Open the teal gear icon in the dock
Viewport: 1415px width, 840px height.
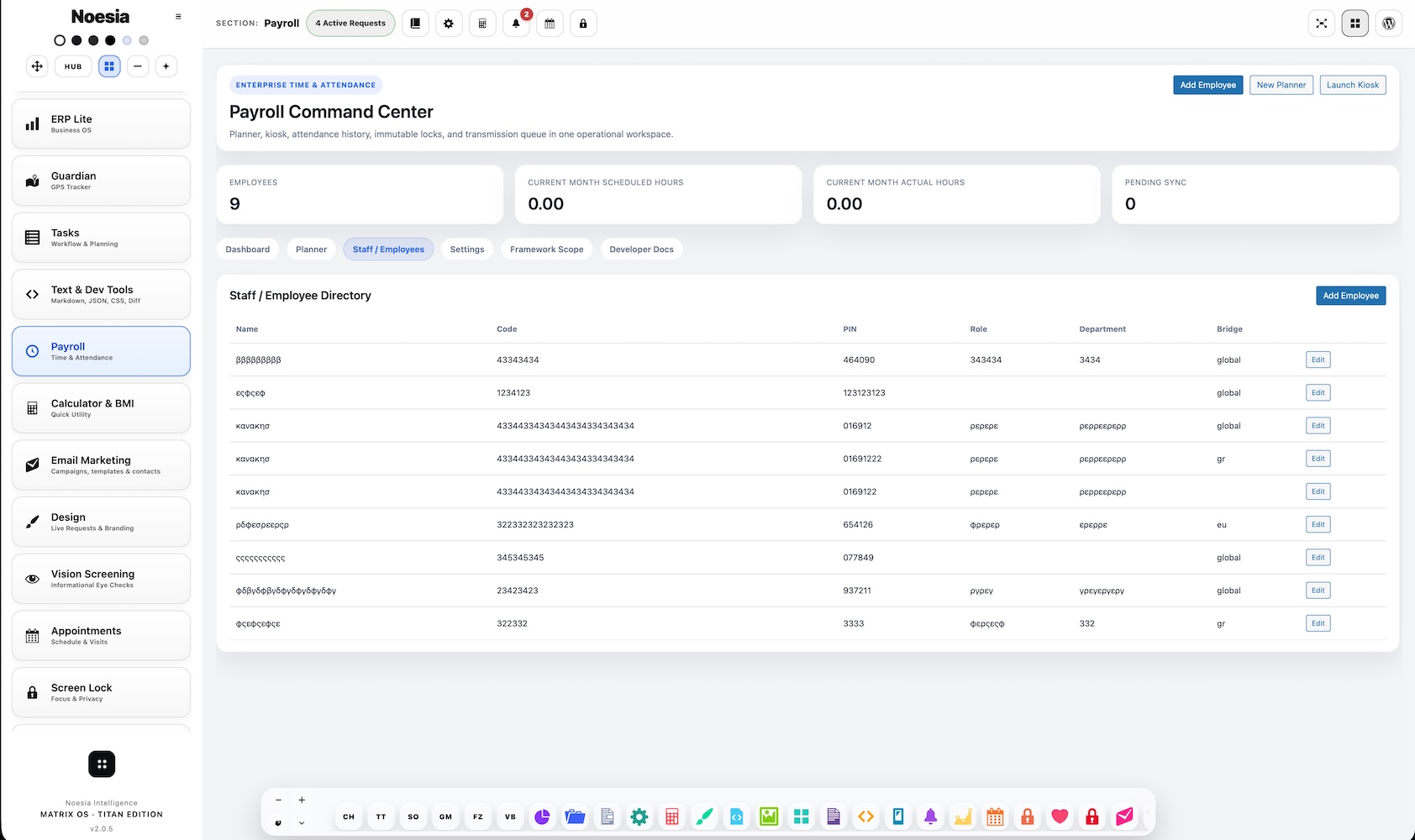[x=639, y=816]
